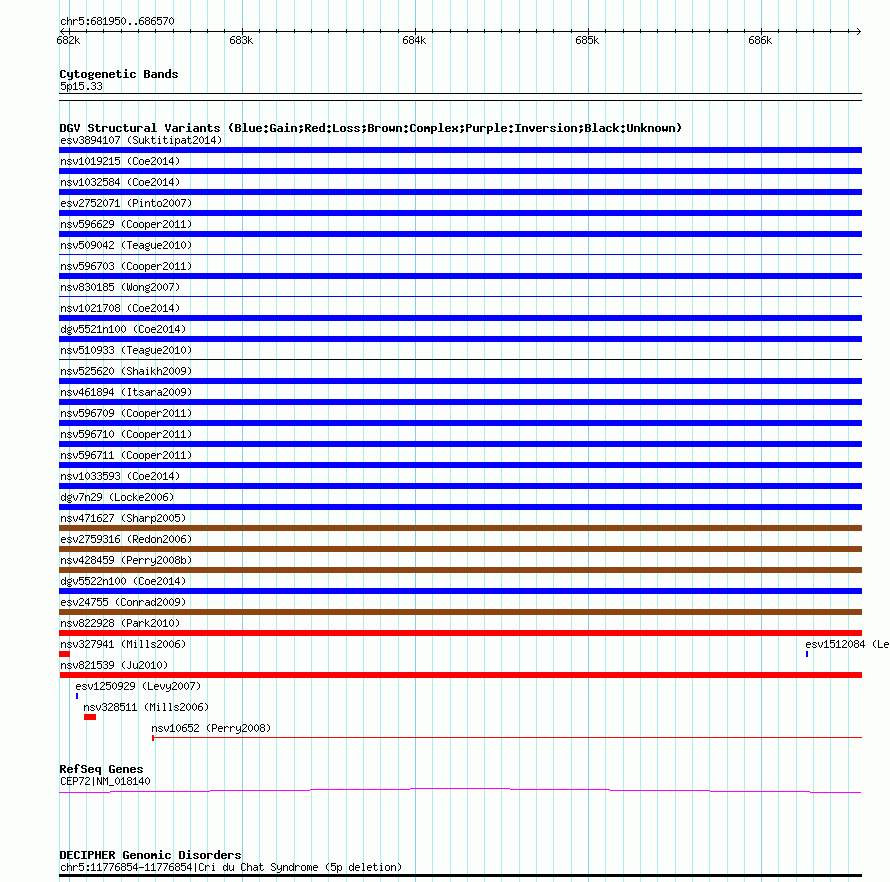Click the thin red nsv10652 loss line
This screenshot has height=882, width=890.
(507, 738)
